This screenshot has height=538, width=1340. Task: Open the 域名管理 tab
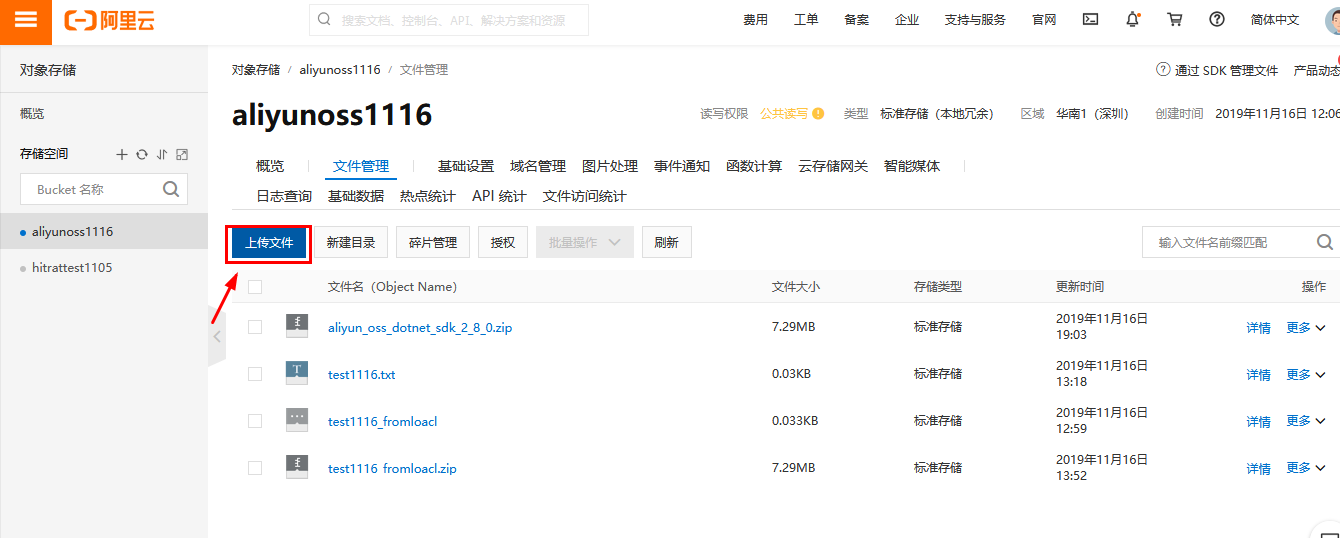pos(538,166)
